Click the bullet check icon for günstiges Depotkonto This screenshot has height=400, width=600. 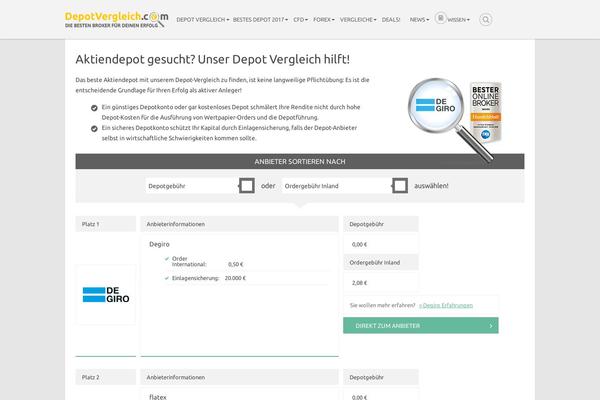94,108
